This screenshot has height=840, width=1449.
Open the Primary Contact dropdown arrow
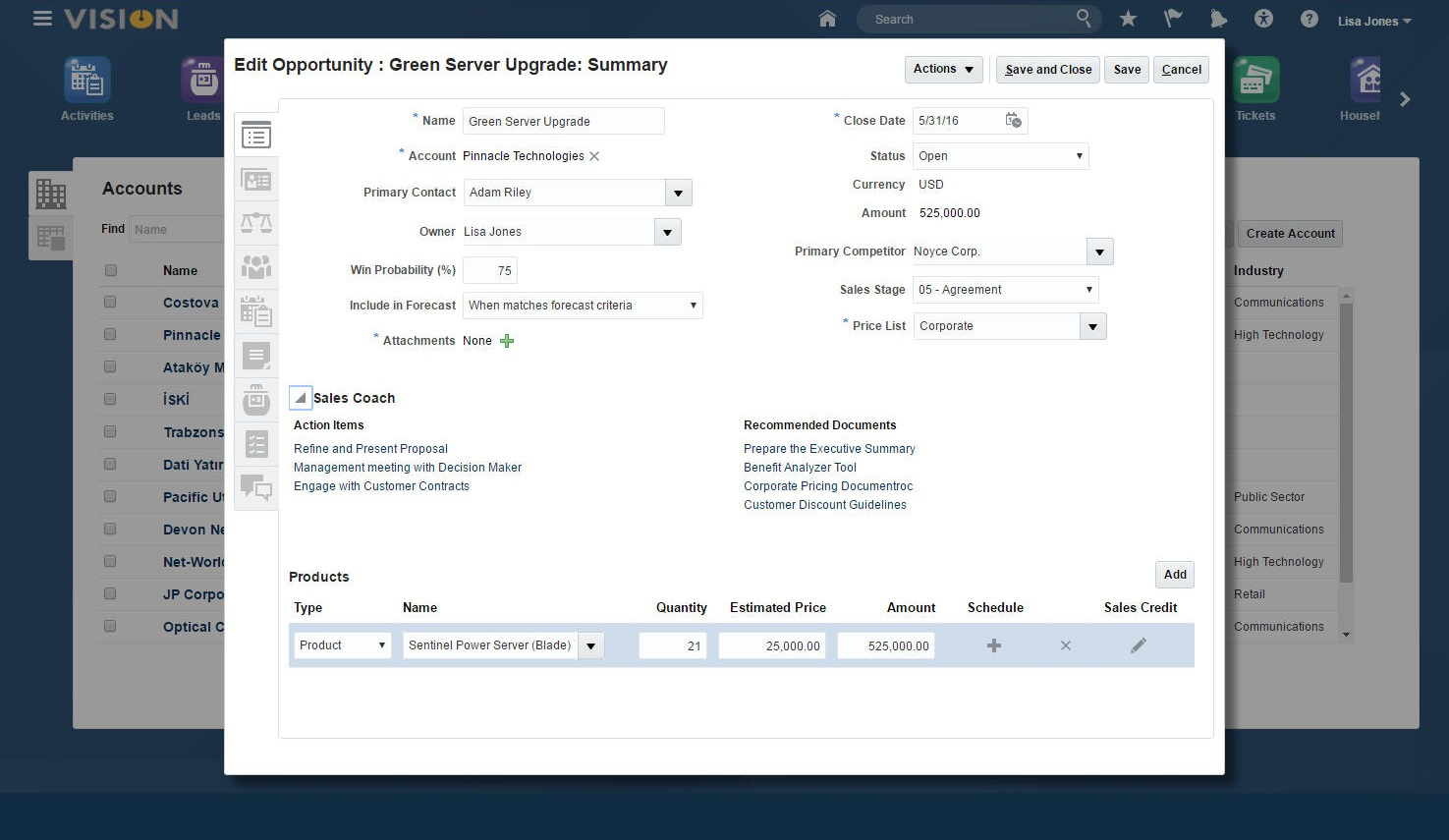678,193
